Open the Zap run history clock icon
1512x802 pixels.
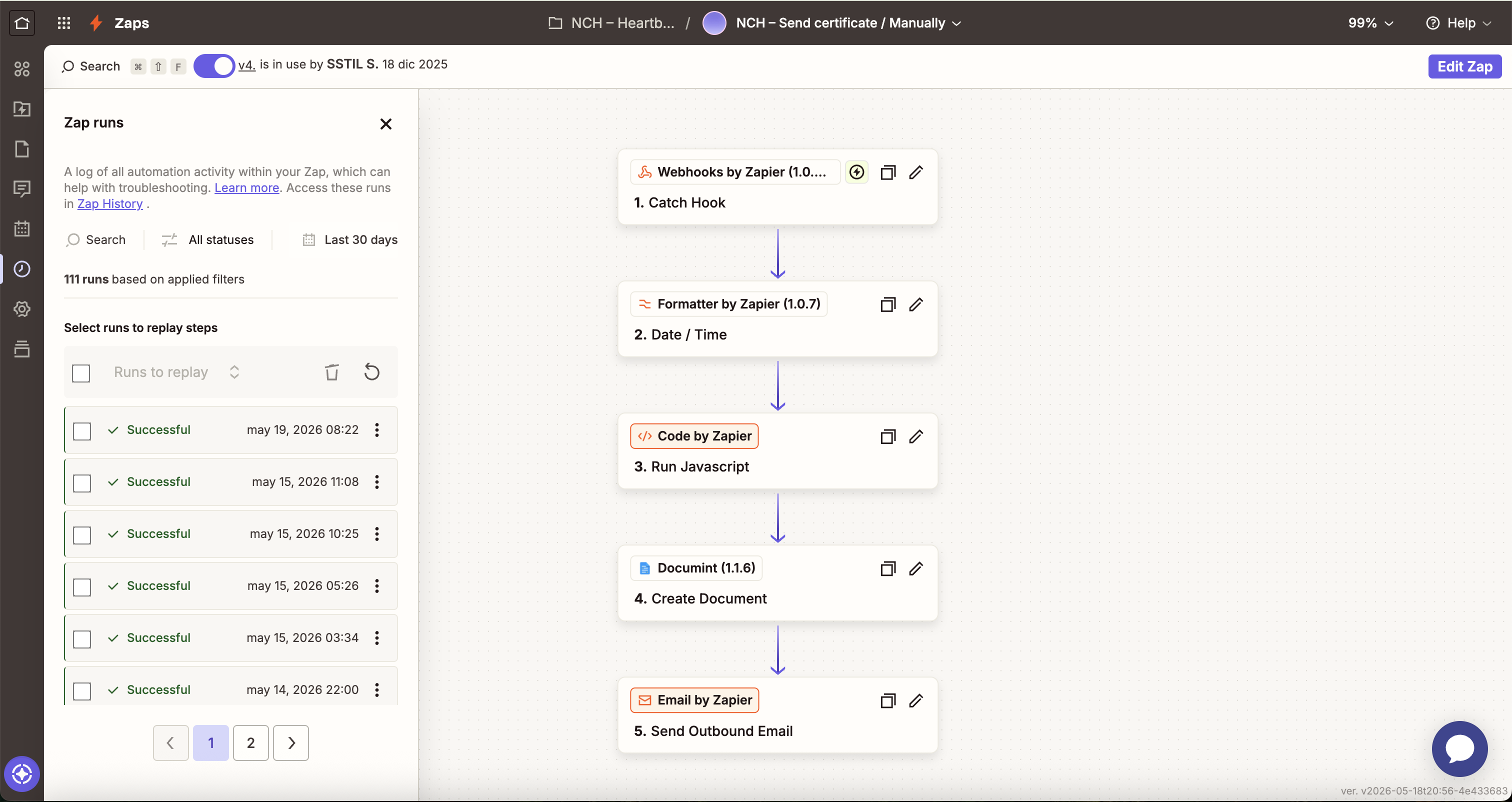(x=21, y=269)
